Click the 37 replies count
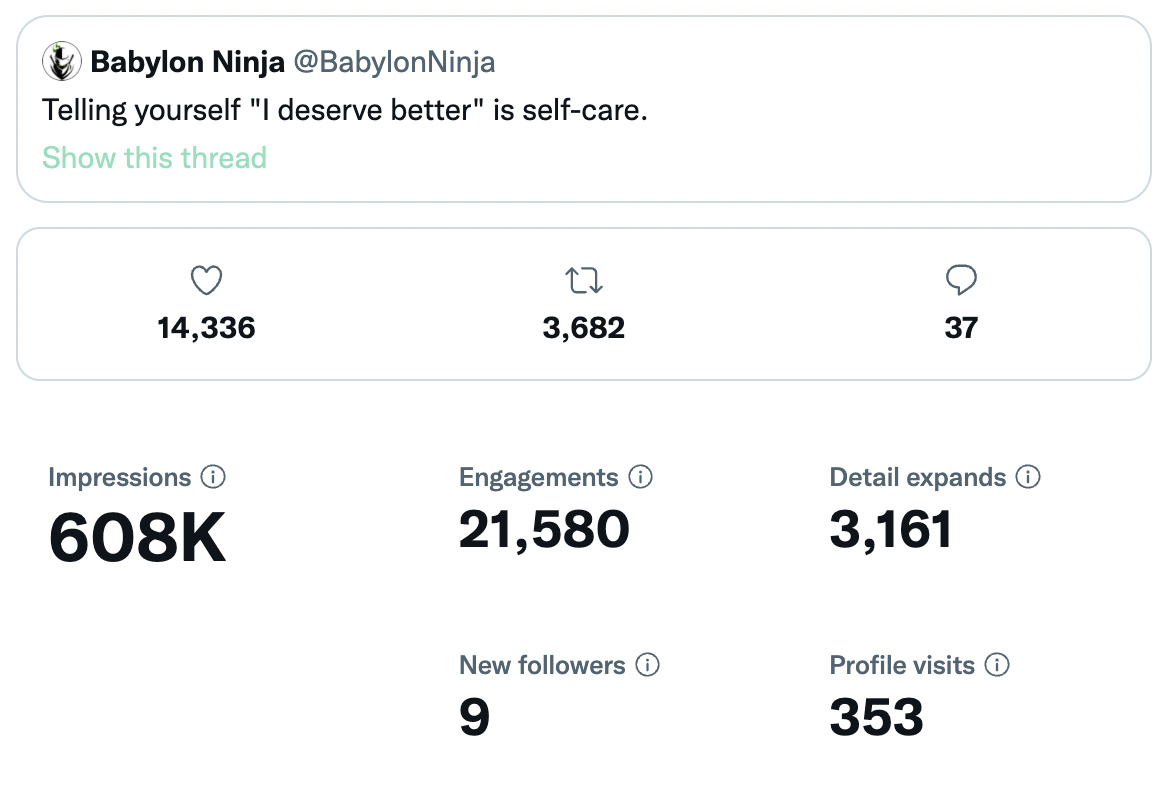1176x808 pixels. 961,327
